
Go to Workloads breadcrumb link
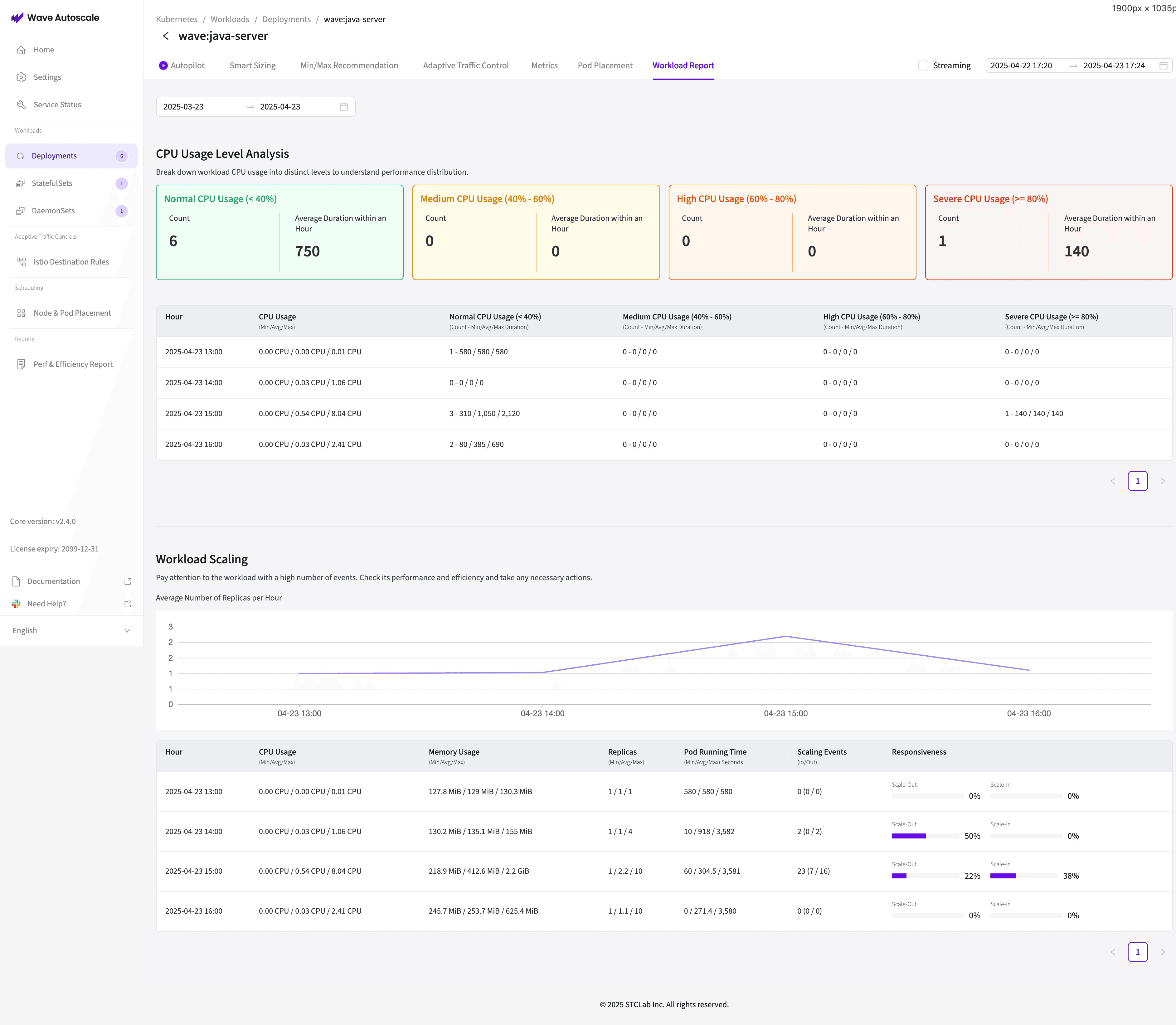(230, 19)
